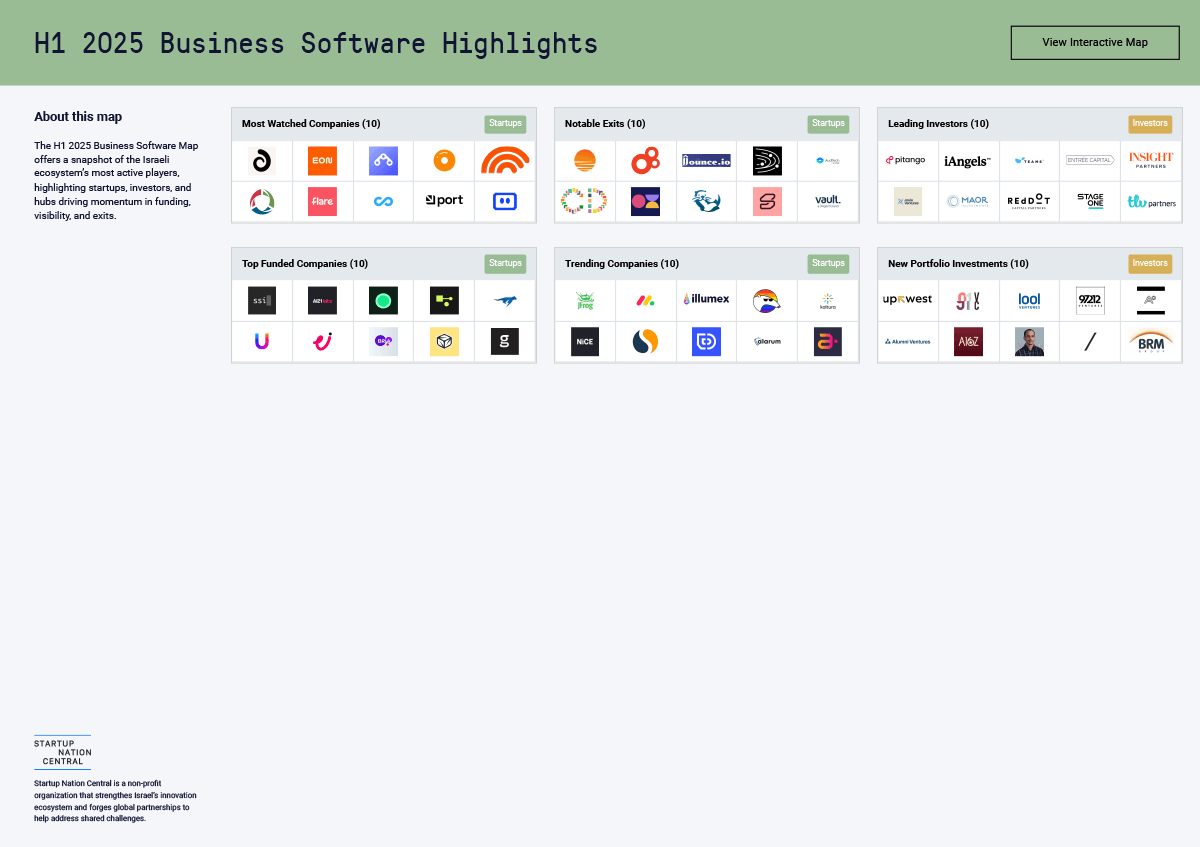Click the pitango investor logo
1200x847 pixels.
tap(907, 160)
